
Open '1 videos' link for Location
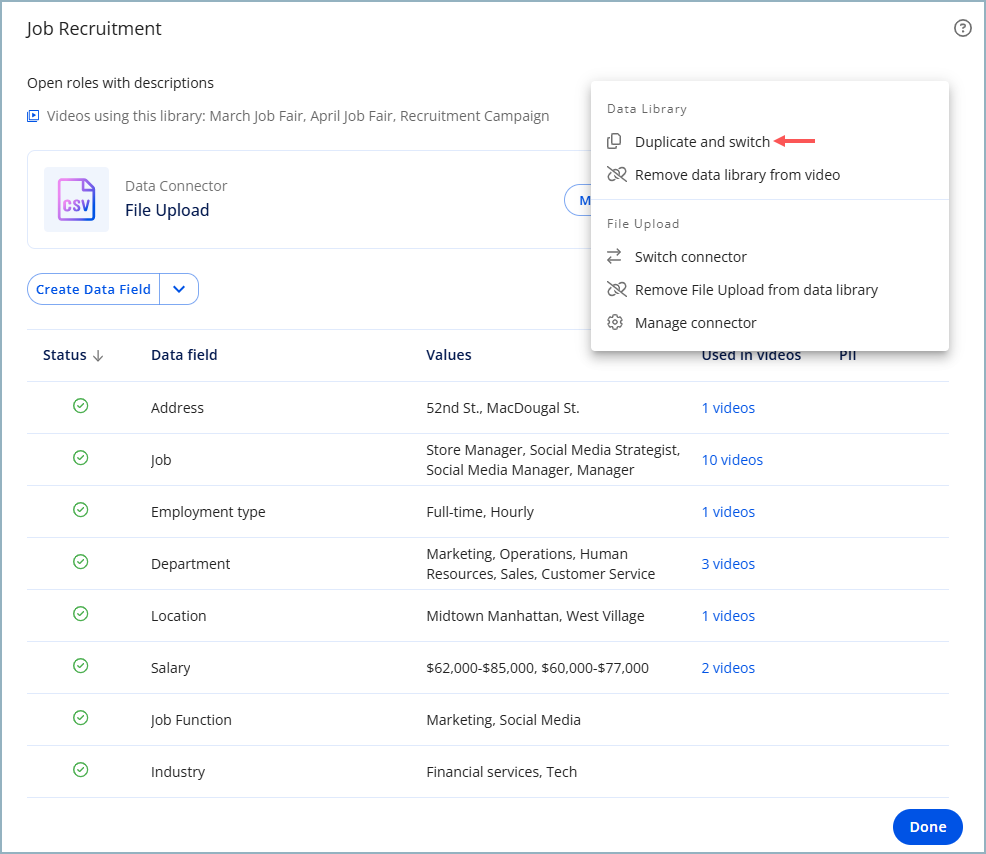pos(728,616)
